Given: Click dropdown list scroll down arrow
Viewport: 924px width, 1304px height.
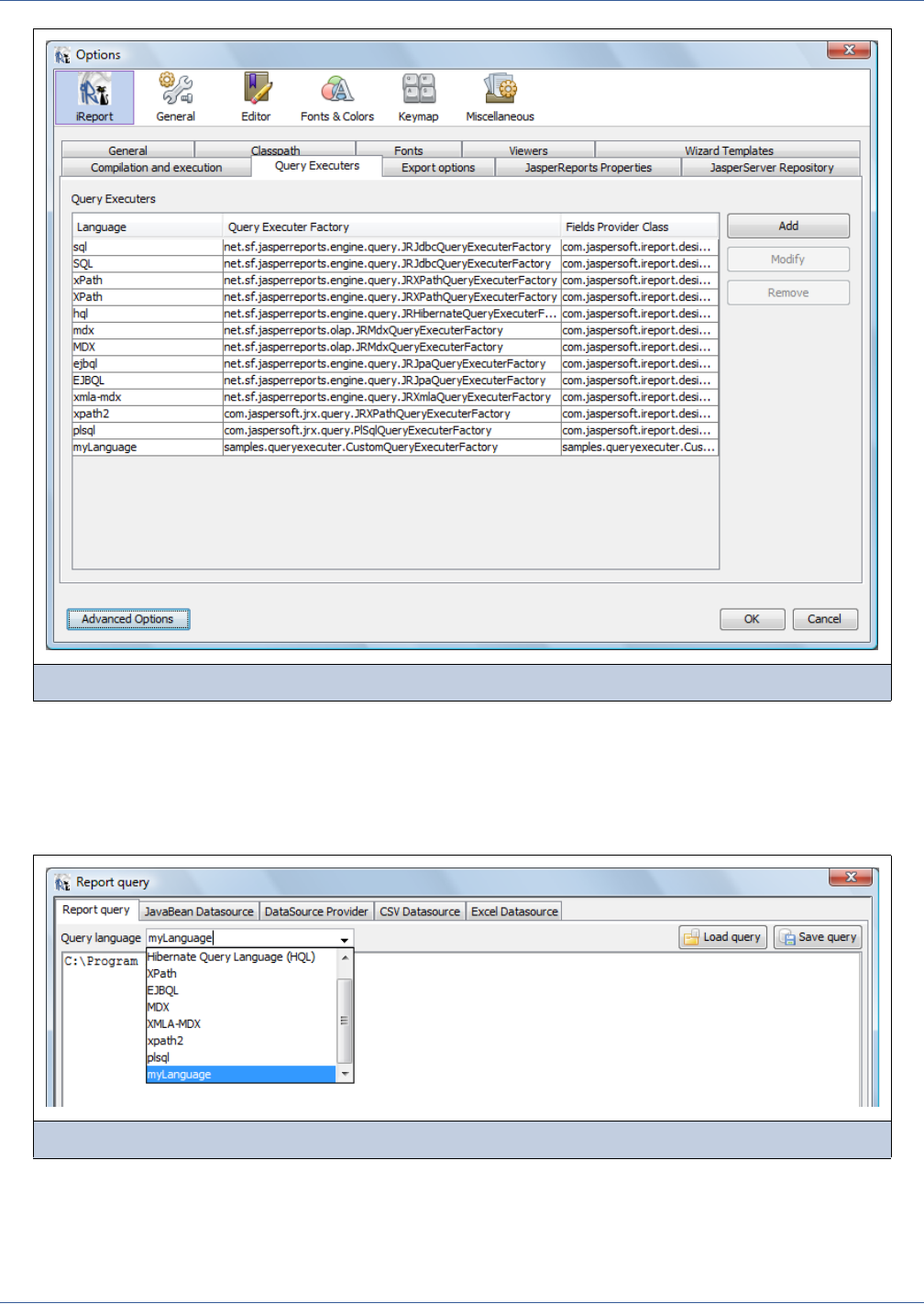Looking at the screenshot, I should tap(345, 1074).
